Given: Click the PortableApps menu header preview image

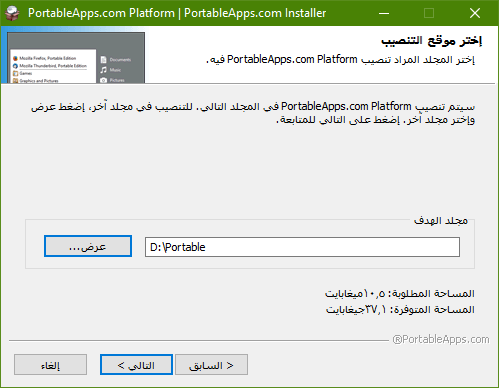Looking at the screenshot, I should click(x=76, y=57).
